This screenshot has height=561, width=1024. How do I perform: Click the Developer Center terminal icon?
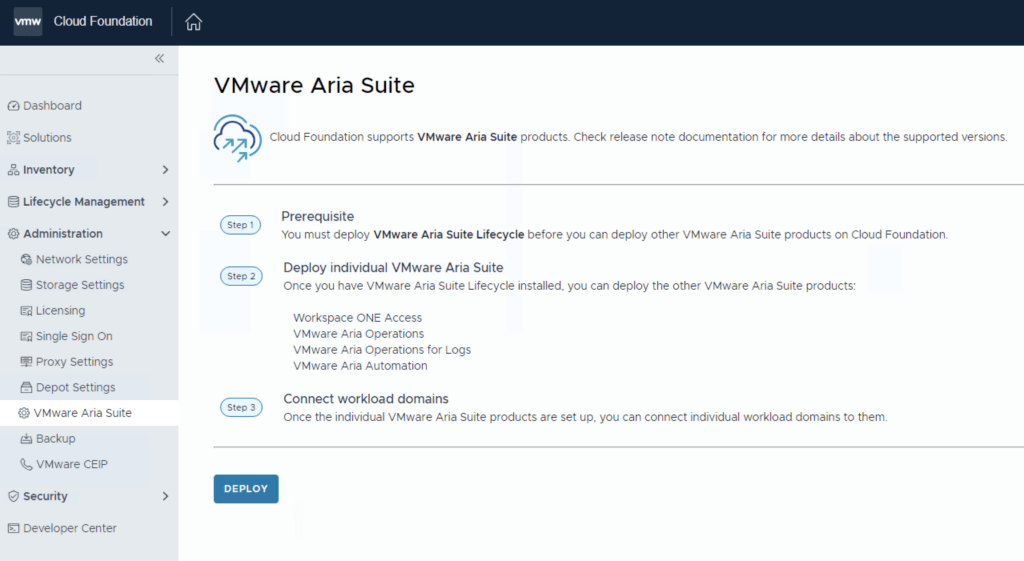13,528
